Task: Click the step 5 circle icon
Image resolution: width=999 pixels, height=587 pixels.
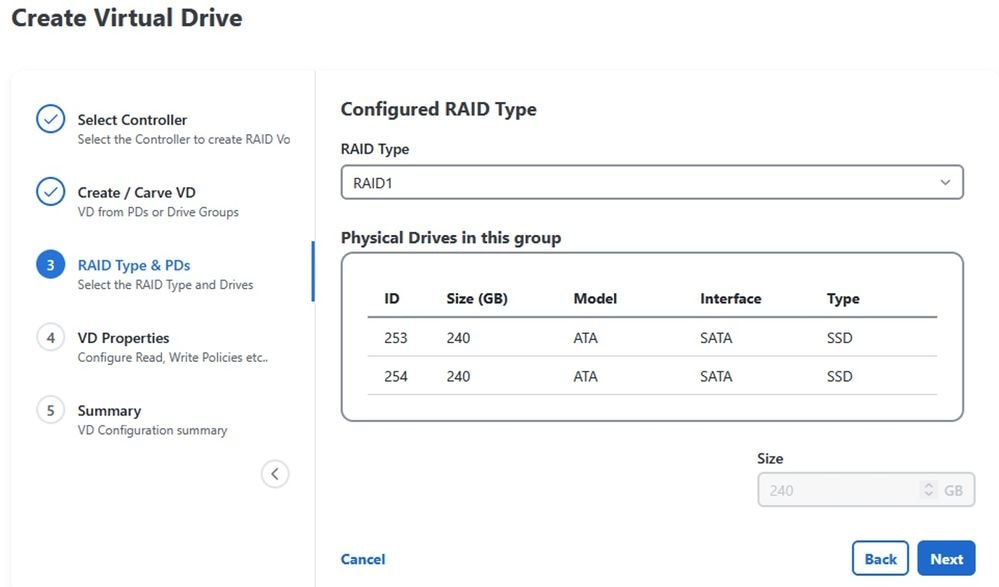Action: [50, 410]
